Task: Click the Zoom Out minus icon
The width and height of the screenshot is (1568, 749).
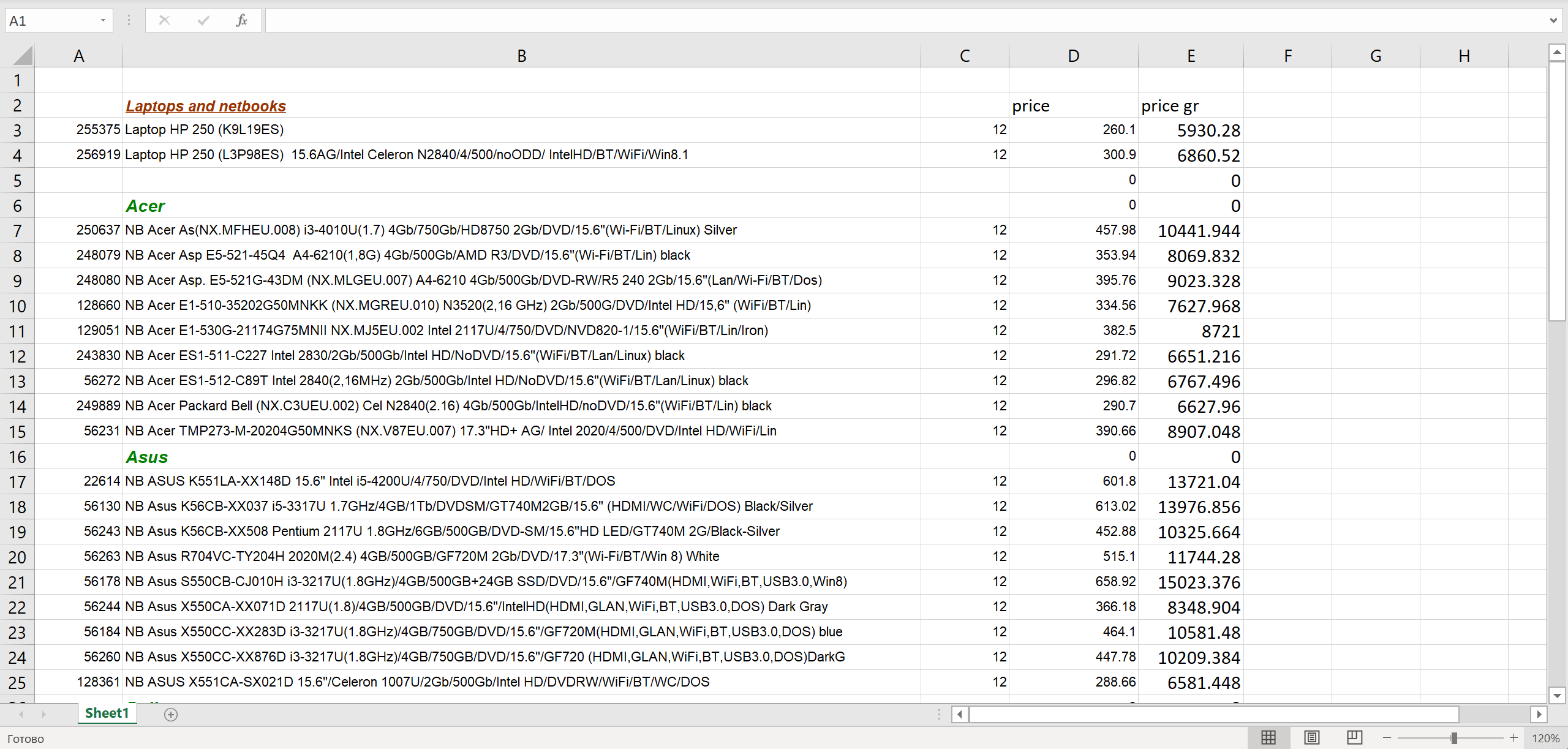Action: [x=1387, y=737]
